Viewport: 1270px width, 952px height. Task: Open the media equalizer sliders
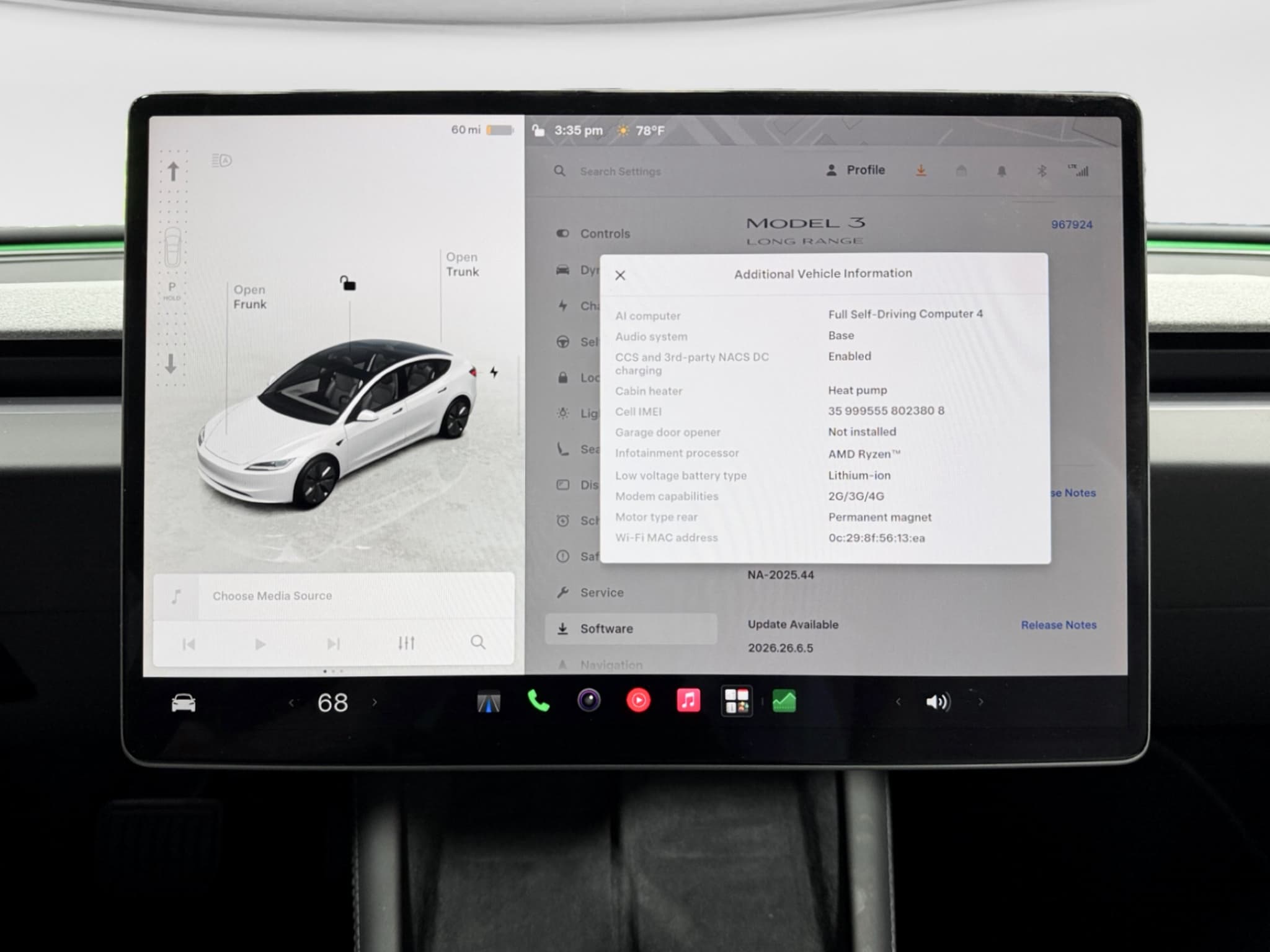pos(406,643)
